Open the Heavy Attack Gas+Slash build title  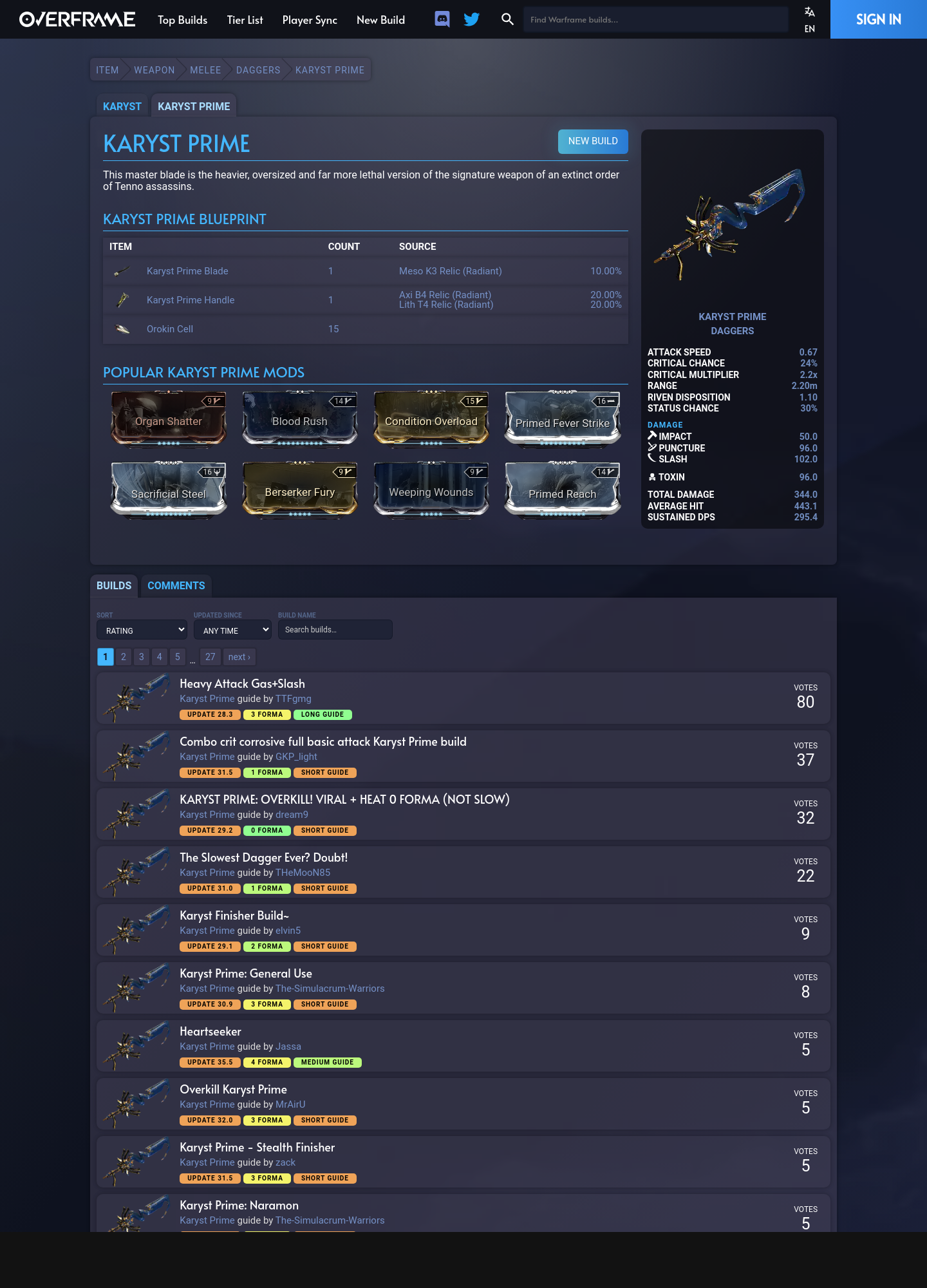click(x=242, y=684)
